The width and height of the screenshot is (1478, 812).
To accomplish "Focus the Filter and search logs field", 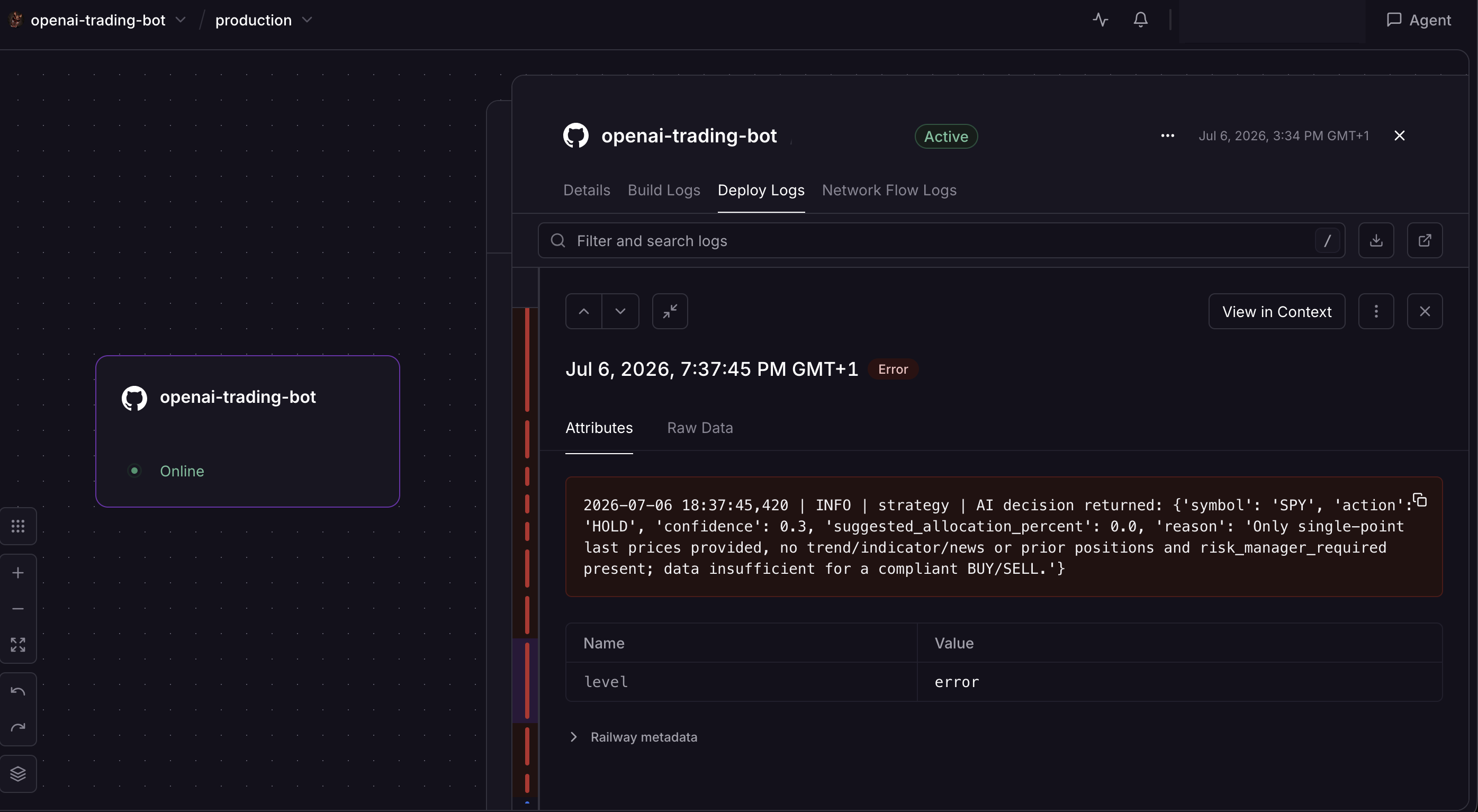I will tap(941, 240).
